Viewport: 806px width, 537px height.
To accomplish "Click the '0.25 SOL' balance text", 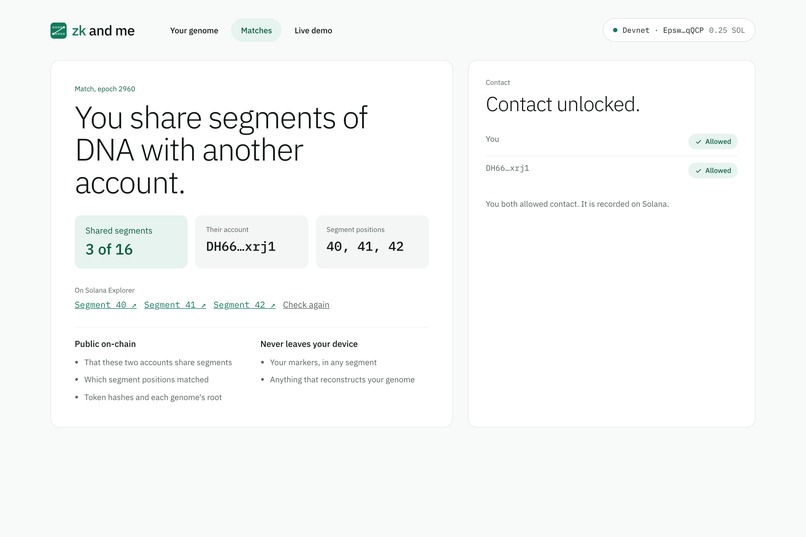I will point(727,30).
